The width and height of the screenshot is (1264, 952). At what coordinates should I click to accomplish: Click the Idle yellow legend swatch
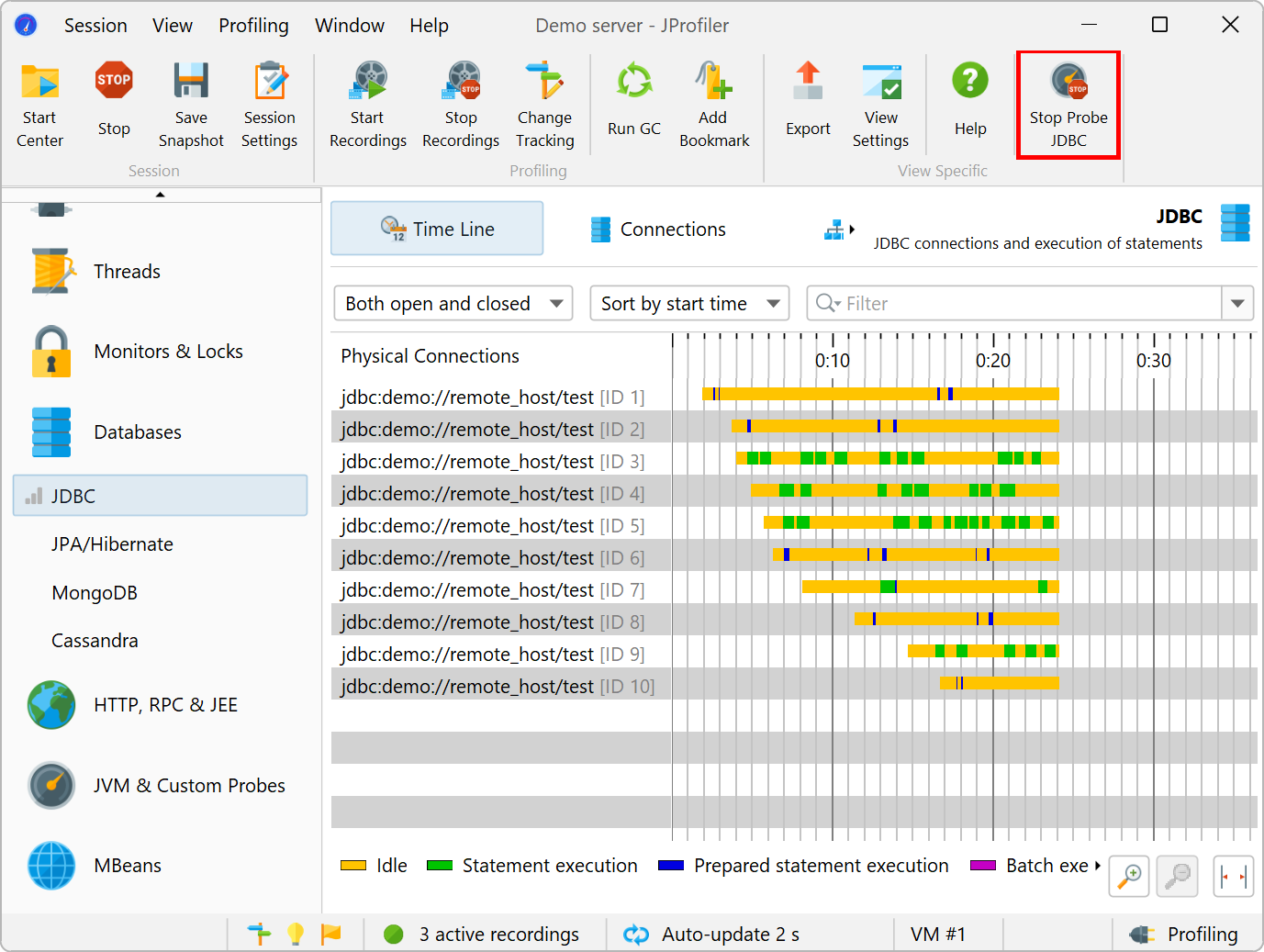click(353, 866)
